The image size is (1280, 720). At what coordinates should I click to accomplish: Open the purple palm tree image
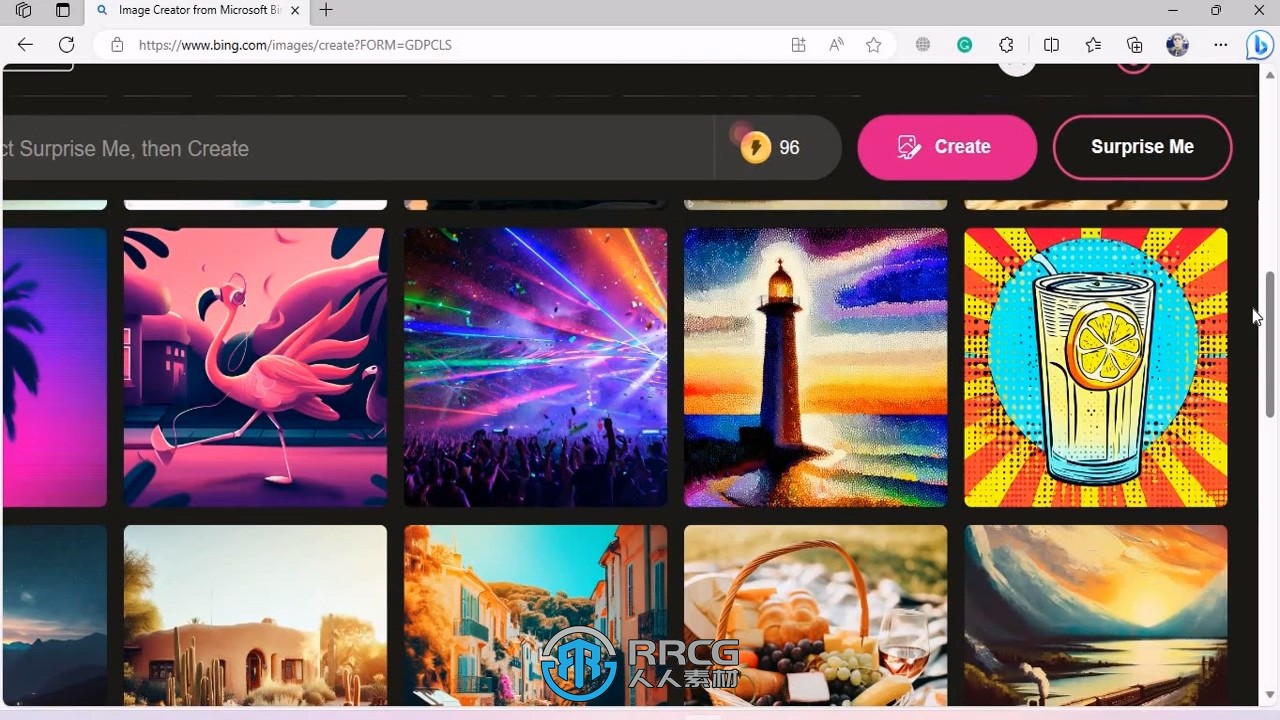55,367
